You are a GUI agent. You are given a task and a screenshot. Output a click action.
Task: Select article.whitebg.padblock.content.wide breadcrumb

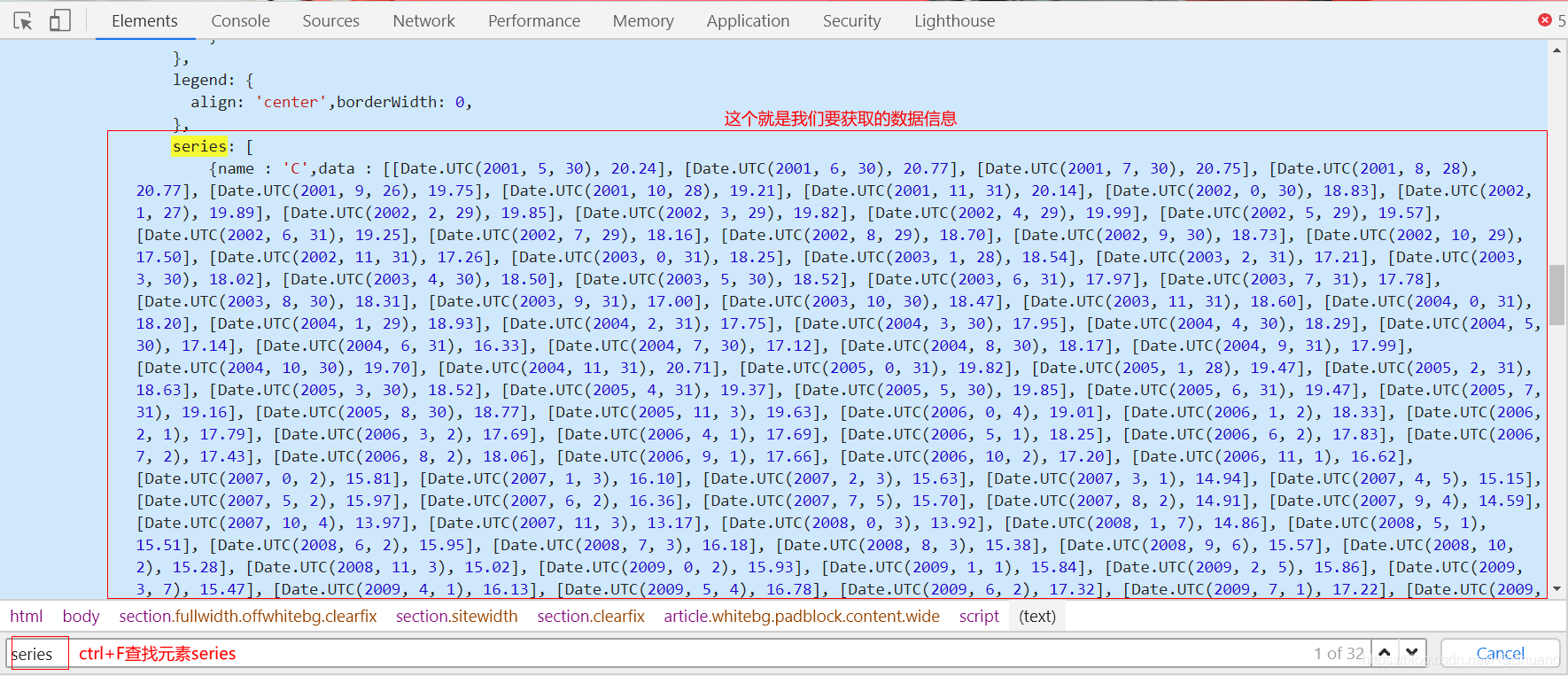point(802,616)
